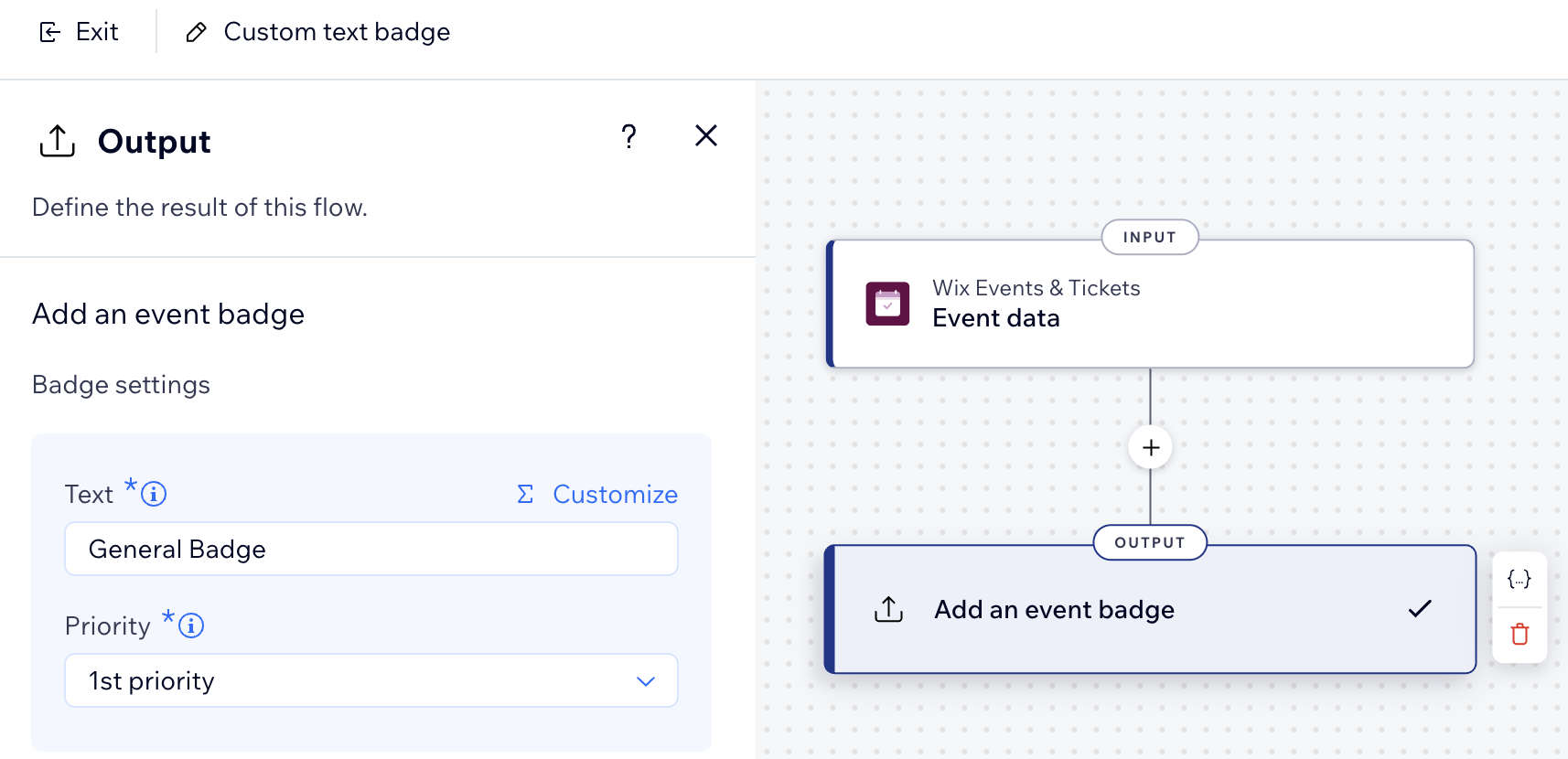Click the checkmark on output node
This screenshot has height=759, width=1568.
[1419, 609]
